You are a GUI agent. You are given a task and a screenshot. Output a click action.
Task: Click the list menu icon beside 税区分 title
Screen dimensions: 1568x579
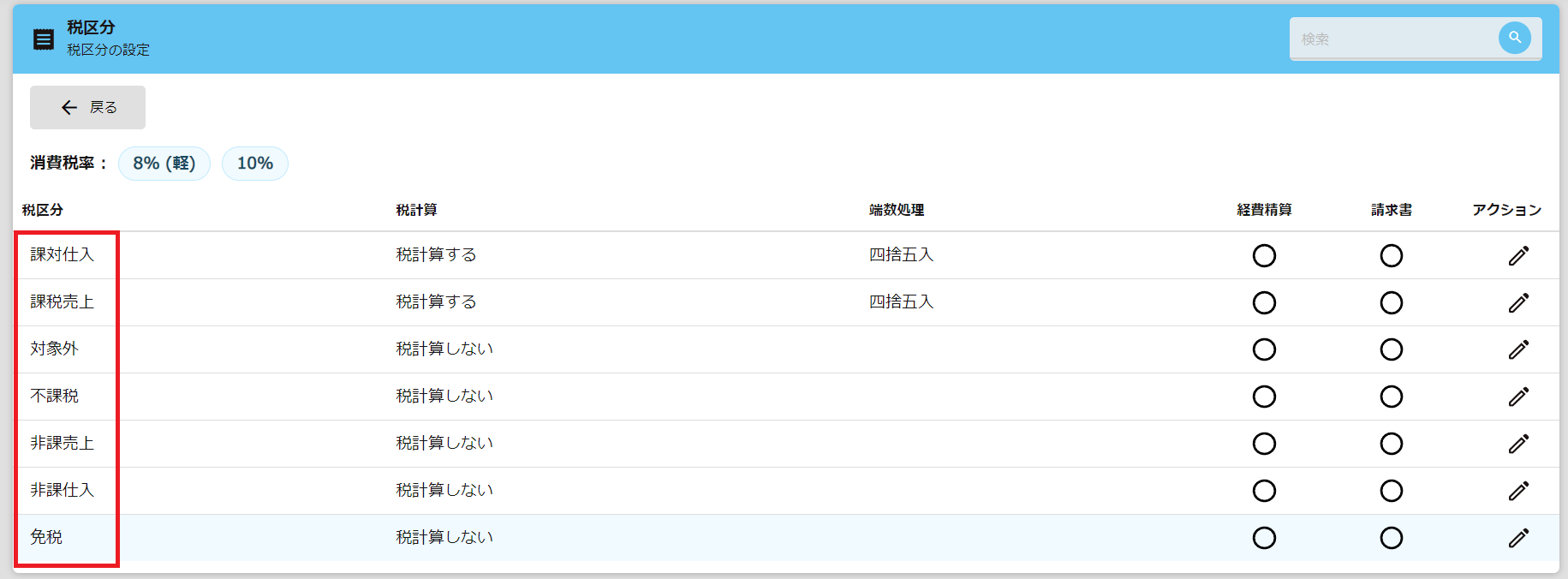click(44, 39)
